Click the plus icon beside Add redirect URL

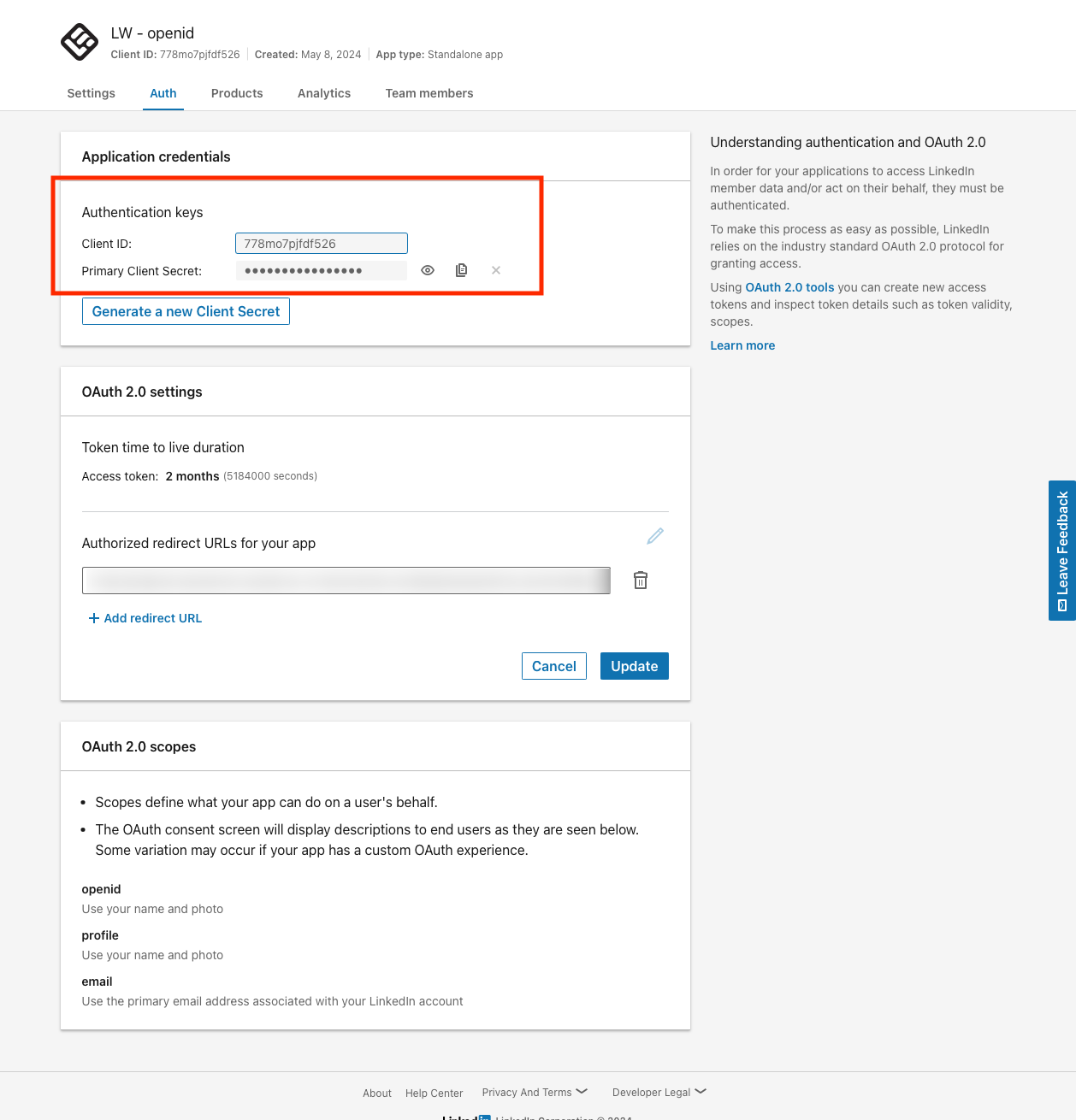click(x=94, y=618)
